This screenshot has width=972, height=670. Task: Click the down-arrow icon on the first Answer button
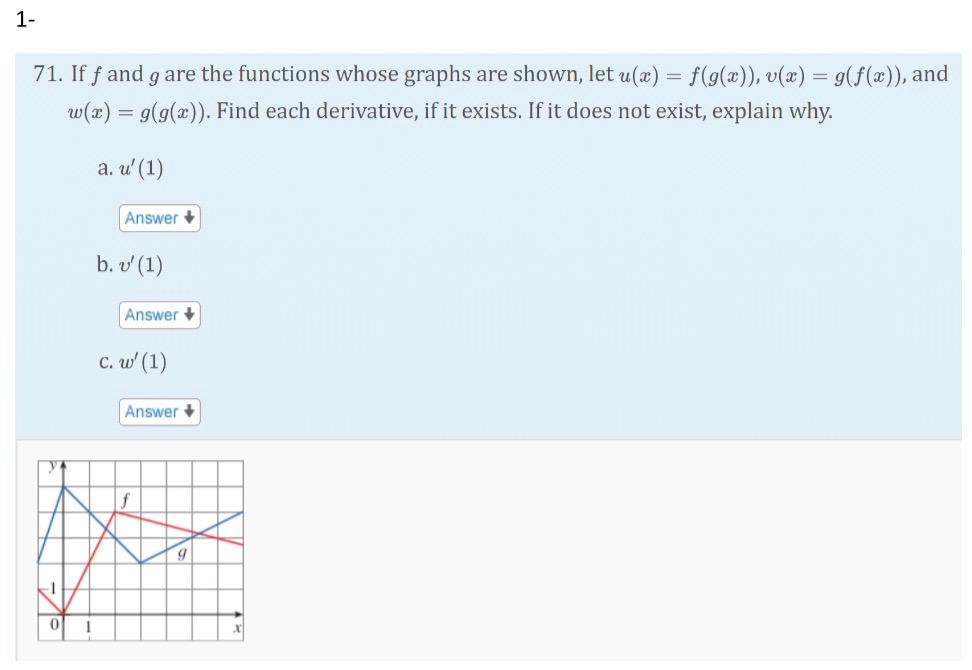coord(187,218)
